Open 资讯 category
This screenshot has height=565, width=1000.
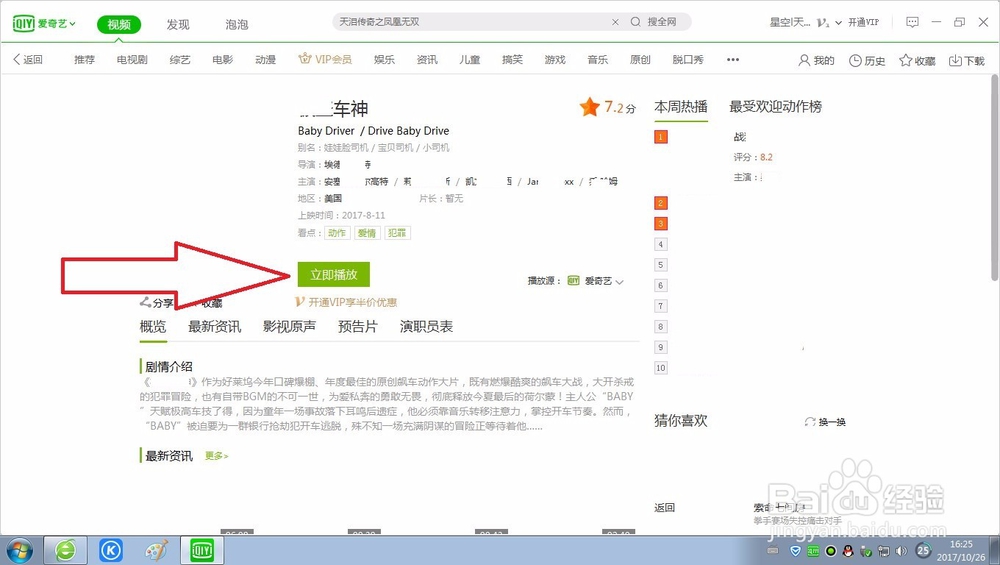[427, 59]
